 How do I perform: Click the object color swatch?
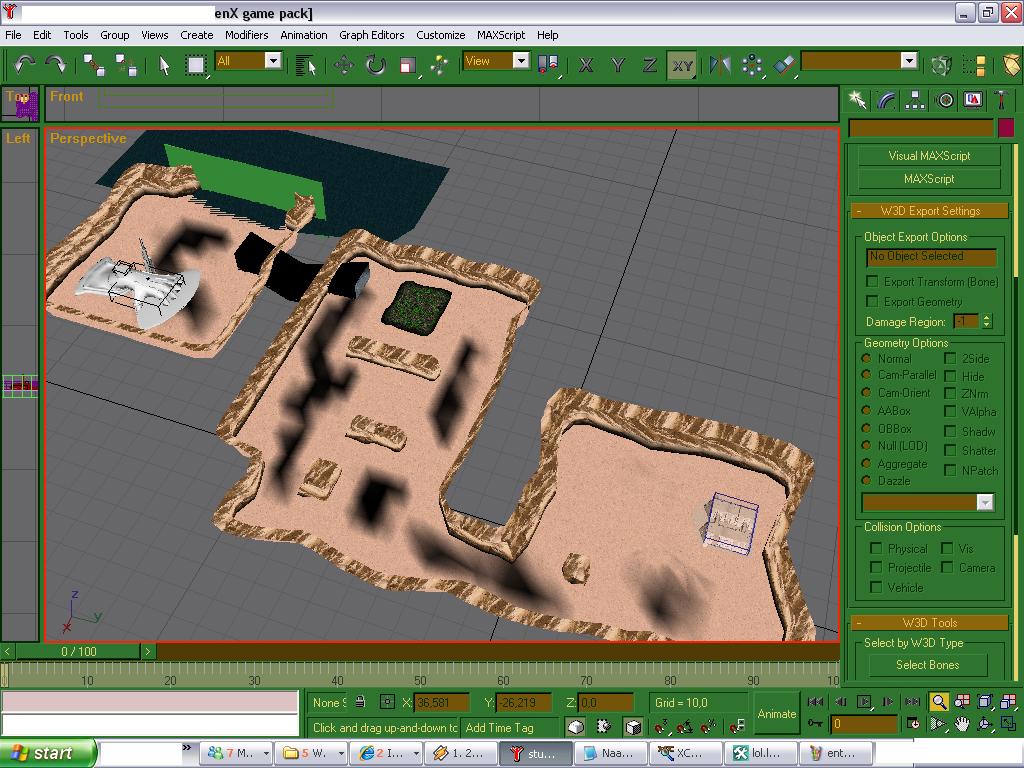pyautogui.click(x=1005, y=128)
